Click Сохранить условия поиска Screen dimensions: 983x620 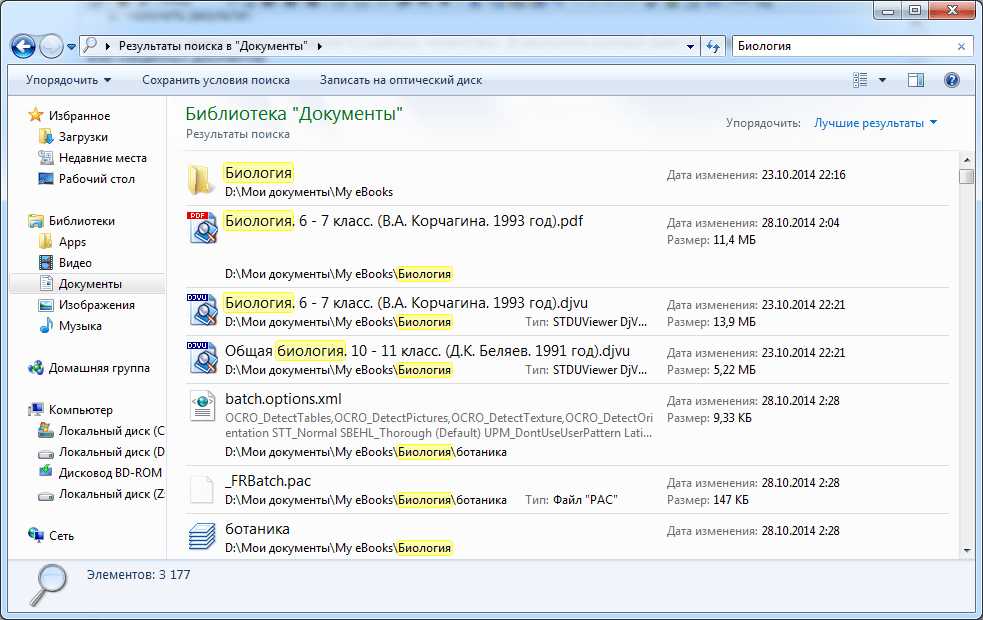[x=216, y=80]
